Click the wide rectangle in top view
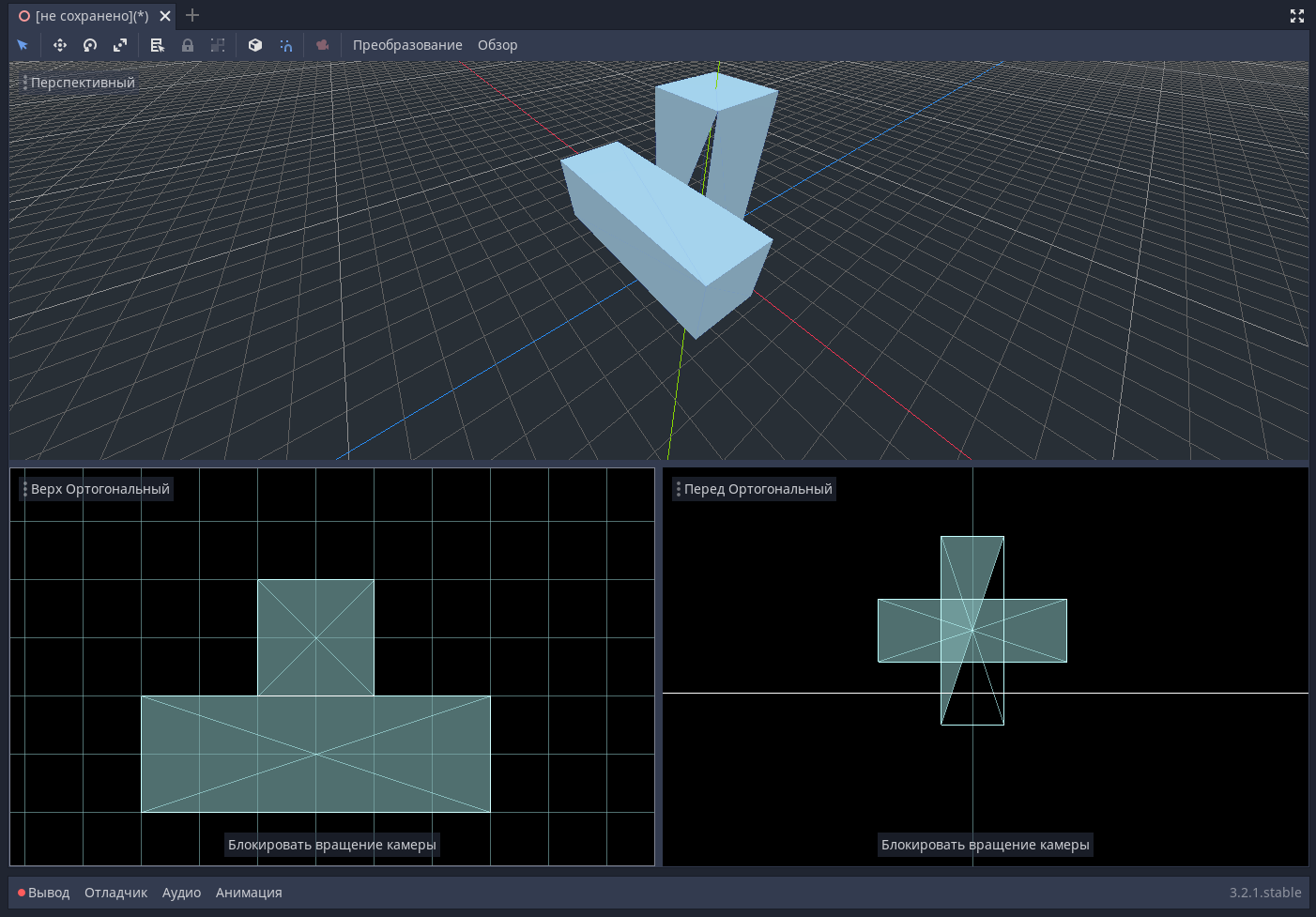The width and height of the screenshot is (1316, 917). pos(316,755)
